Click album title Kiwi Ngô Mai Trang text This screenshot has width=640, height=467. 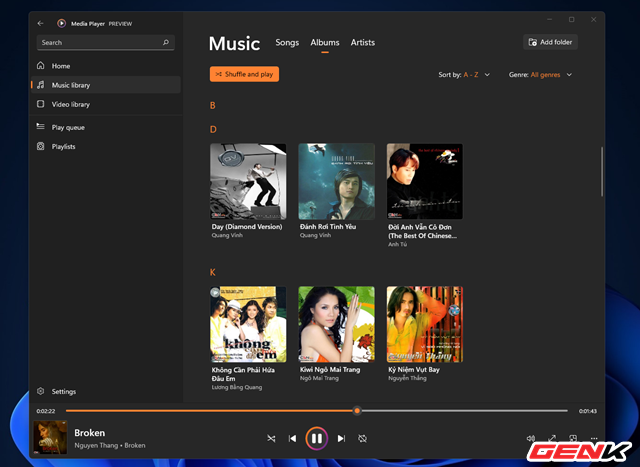coord(330,369)
